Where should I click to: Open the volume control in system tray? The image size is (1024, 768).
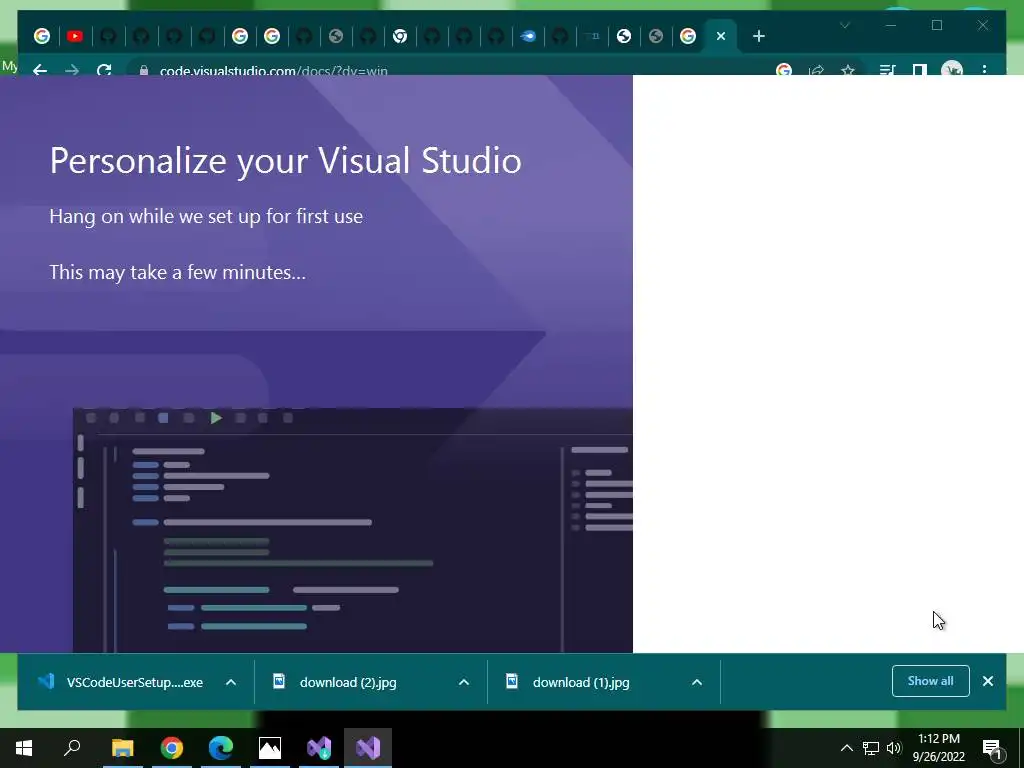(894, 748)
